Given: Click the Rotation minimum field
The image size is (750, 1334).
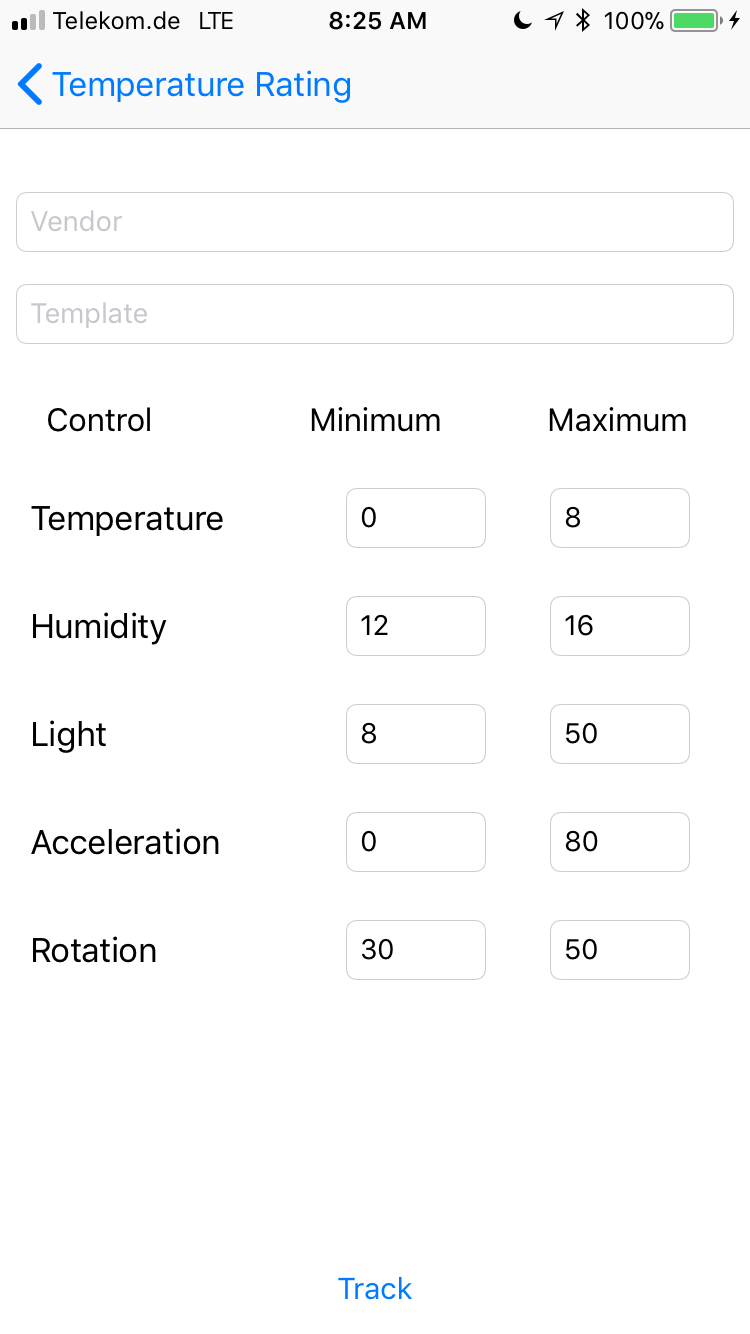Looking at the screenshot, I should pos(416,950).
